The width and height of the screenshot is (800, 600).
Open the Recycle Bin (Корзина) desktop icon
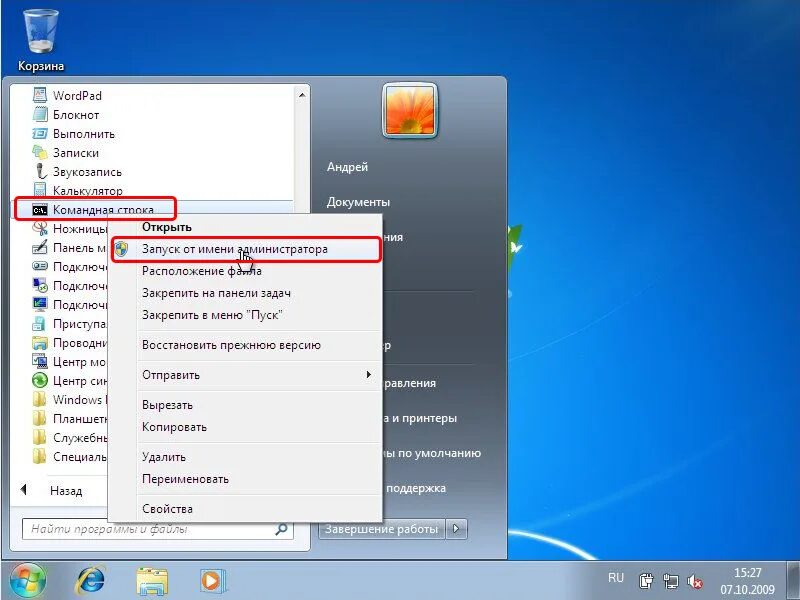(41, 40)
